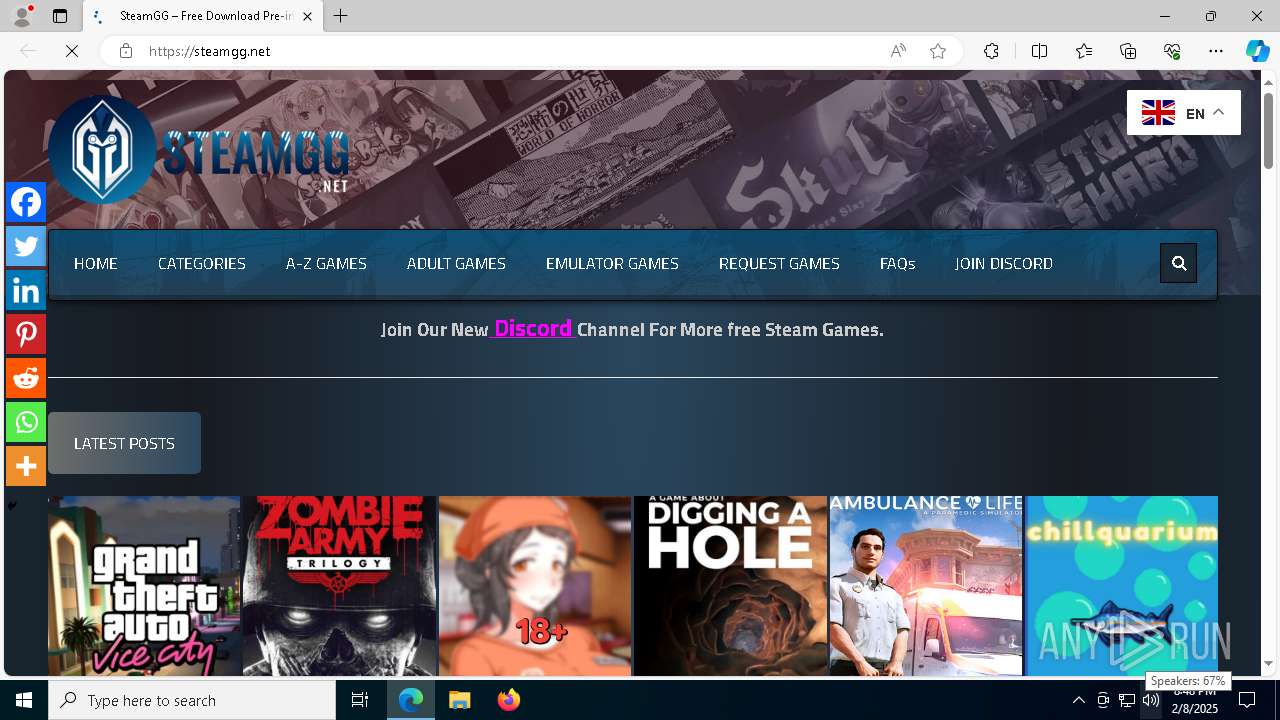Click the LATEST POSTS button

tap(124, 443)
